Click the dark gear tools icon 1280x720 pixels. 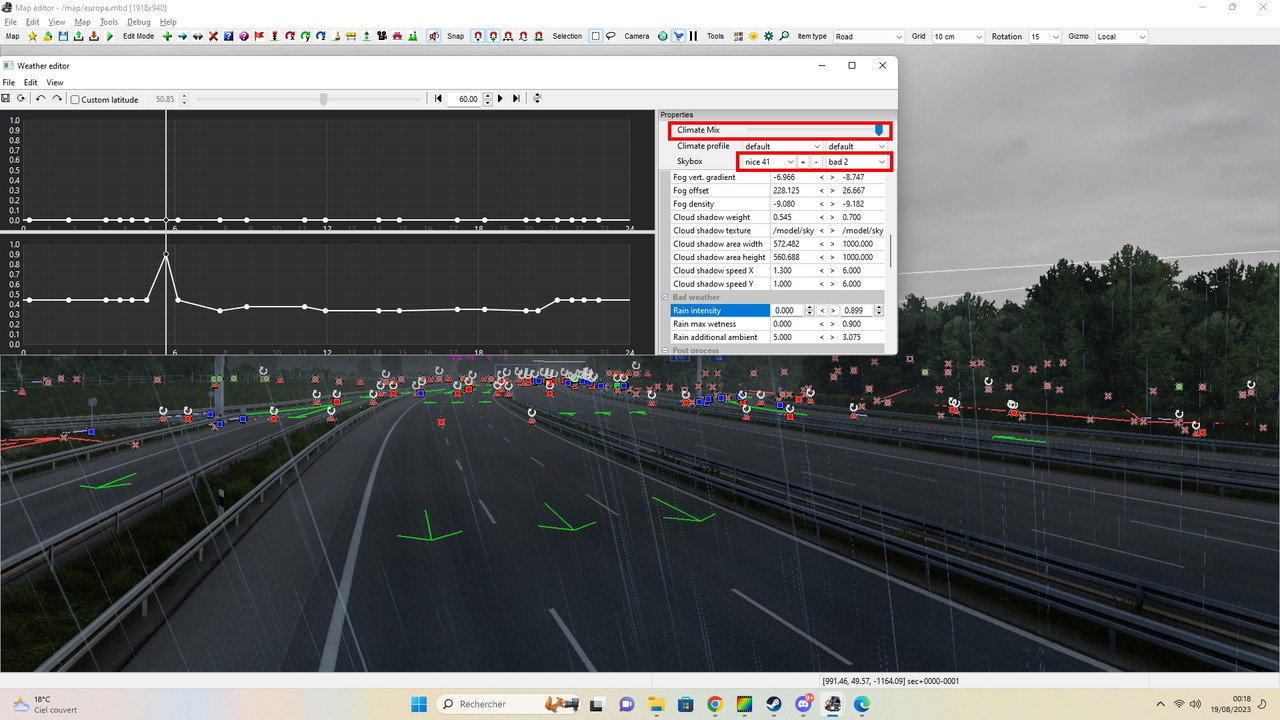tap(768, 36)
